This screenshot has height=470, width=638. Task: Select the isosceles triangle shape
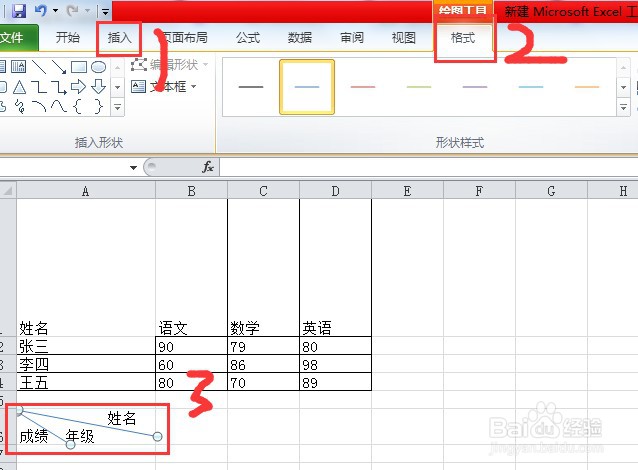(19, 87)
